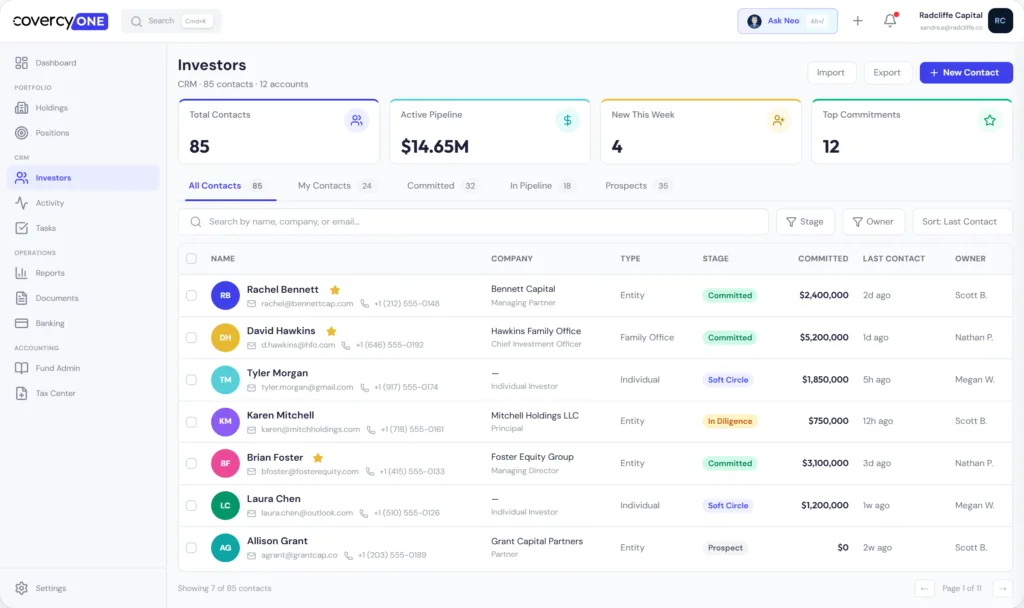Open the Ask Neo assistant
Viewport: 1024px width, 608px height.
(x=786, y=20)
